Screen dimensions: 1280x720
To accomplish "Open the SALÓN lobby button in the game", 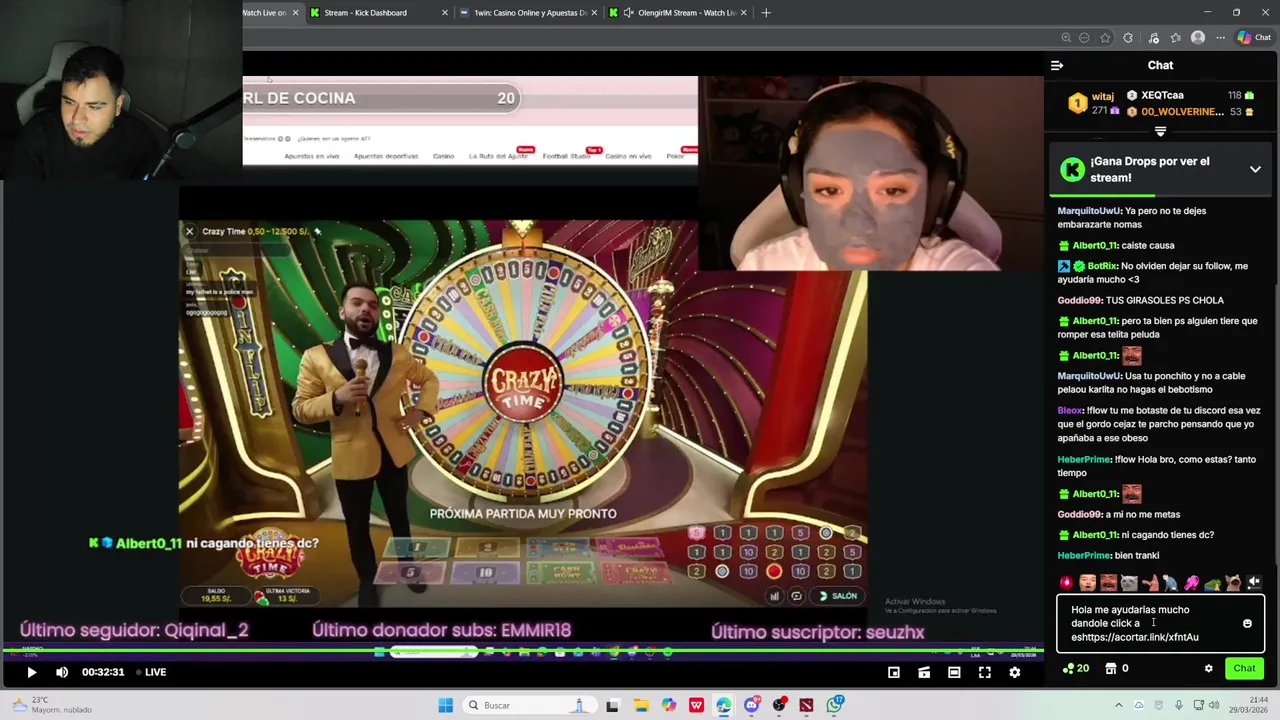I will click(x=838, y=596).
